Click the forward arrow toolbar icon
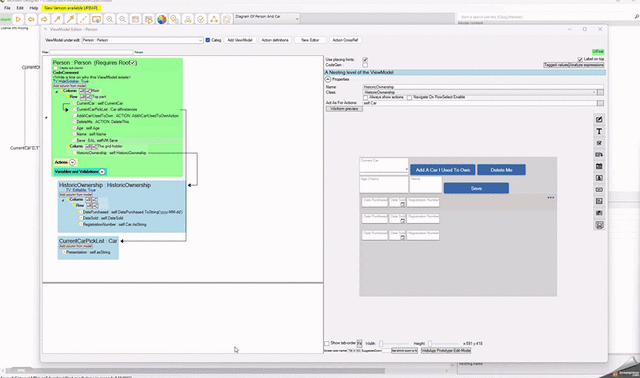 point(44,19)
